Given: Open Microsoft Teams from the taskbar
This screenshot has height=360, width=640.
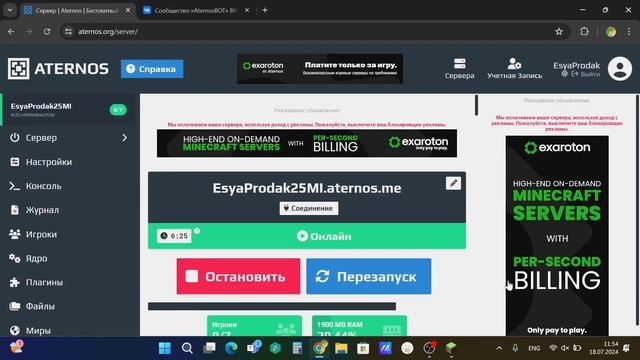Looking at the screenshot, I should pos(253,348).
